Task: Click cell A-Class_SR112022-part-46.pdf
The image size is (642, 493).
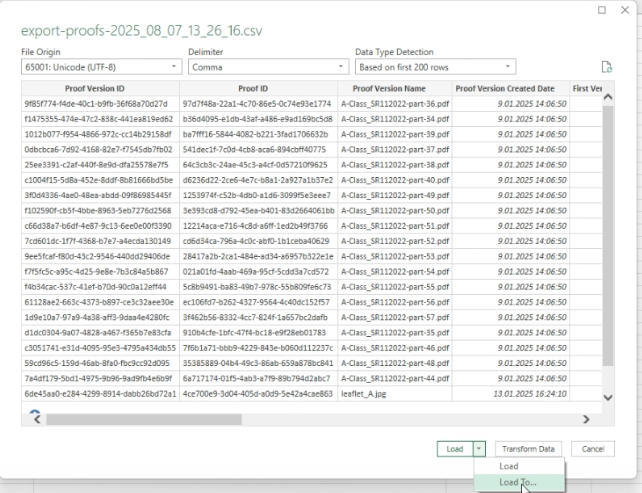Action: 395,348
